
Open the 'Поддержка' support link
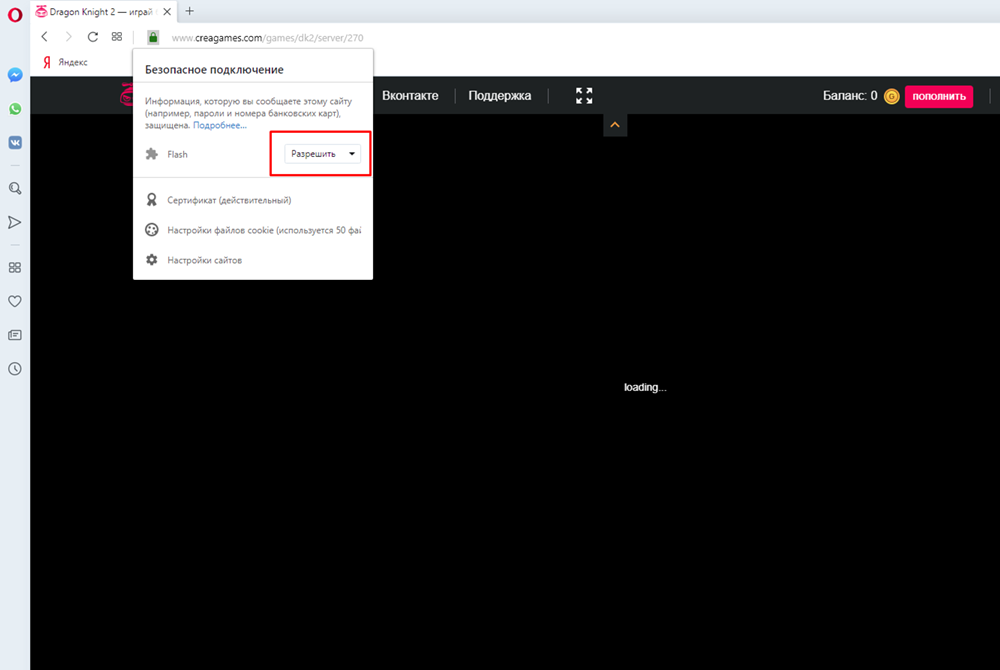499,96
